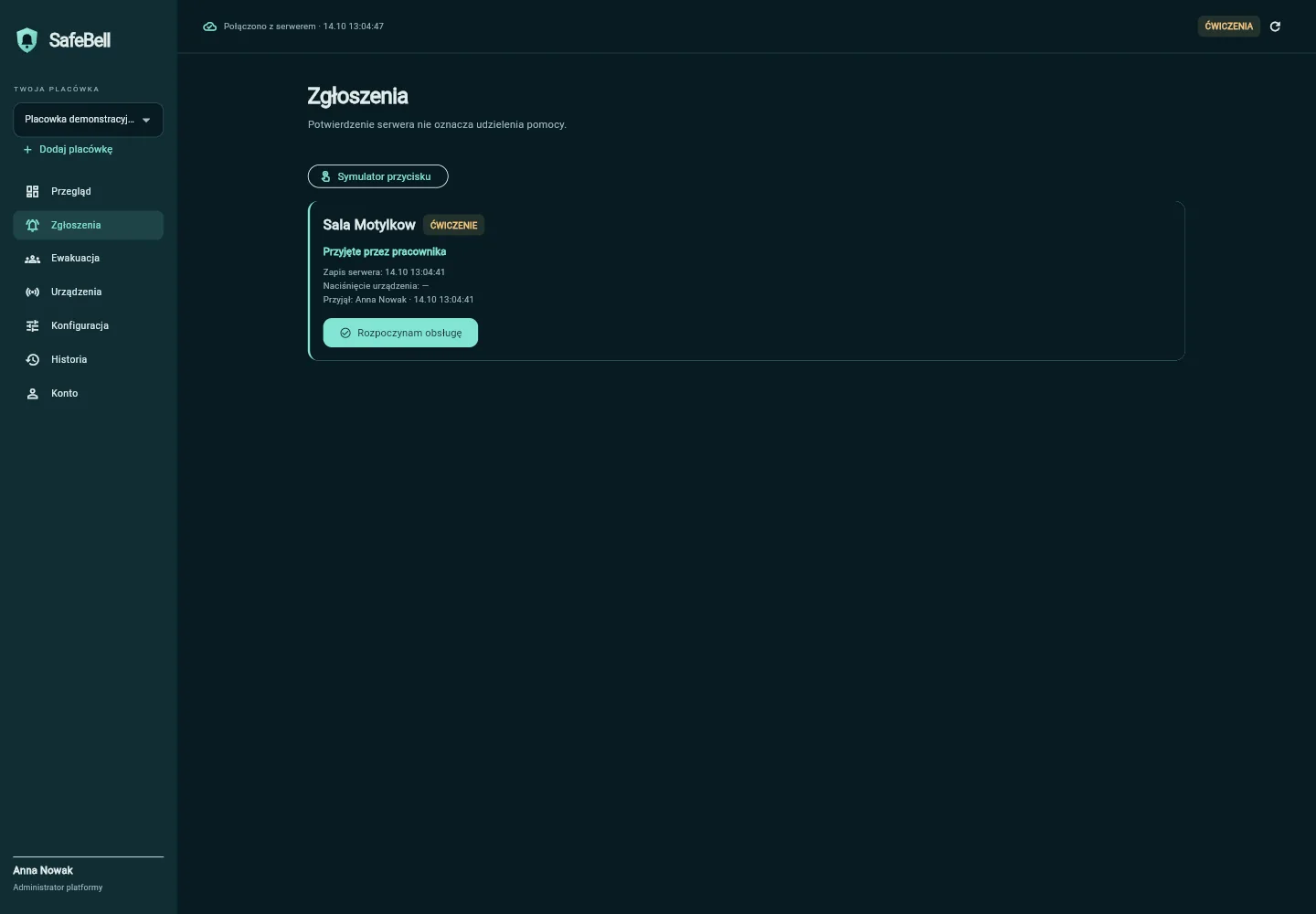Click the ĆWICZENIA mode badge in header
1316x914 pixels.
[1229, 27]
